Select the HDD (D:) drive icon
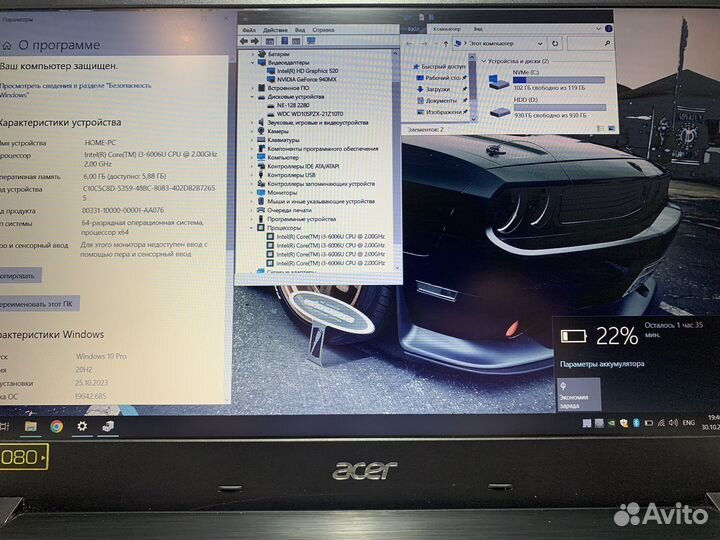 [500, 112]
